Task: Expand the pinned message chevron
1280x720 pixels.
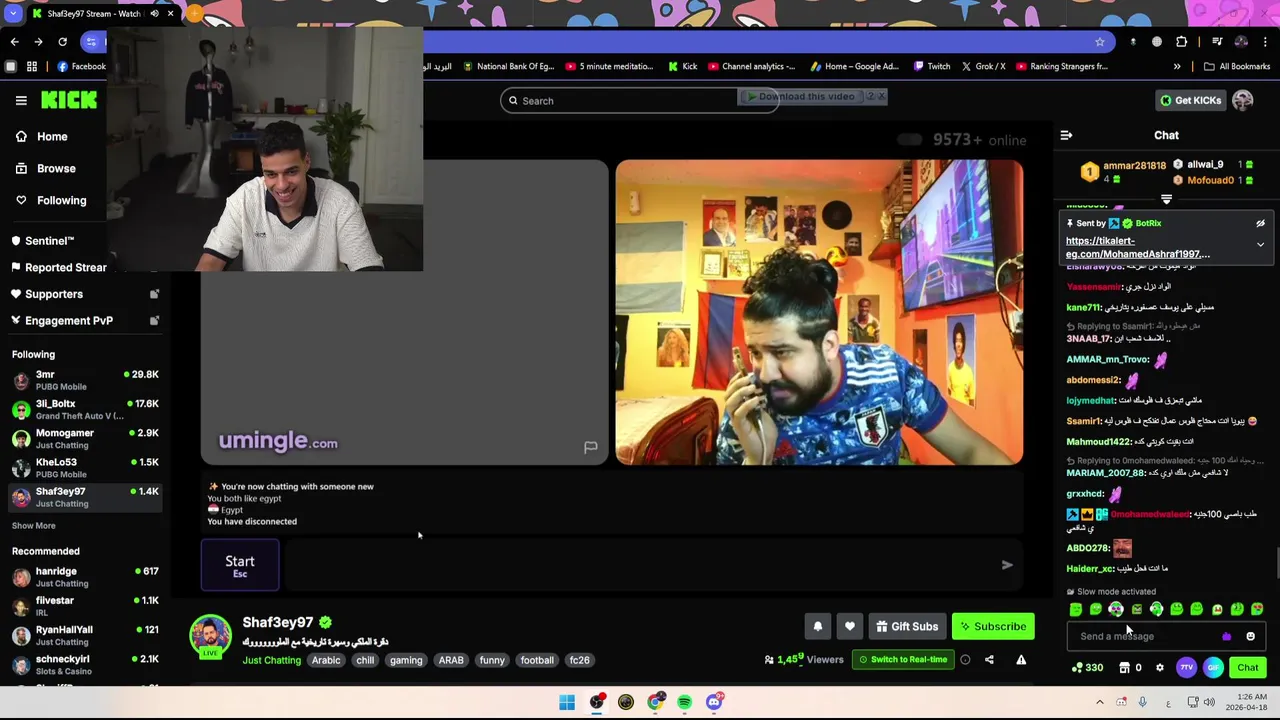Action: coord(1260,245)
